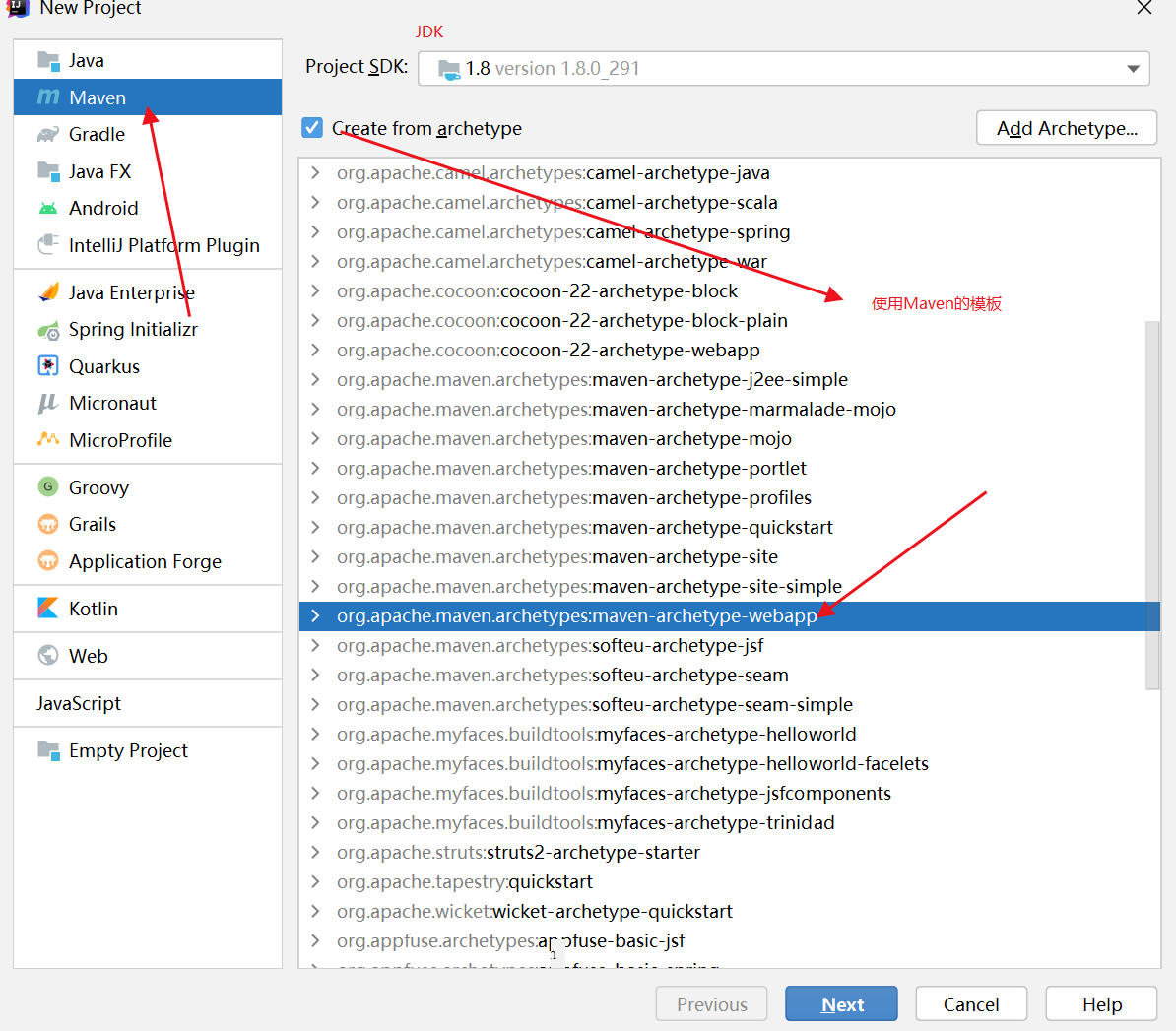Select myfaces-archetype-jsfcomponents row
This screenshot has height=1031, width=1176.
[x=730, y=794]
